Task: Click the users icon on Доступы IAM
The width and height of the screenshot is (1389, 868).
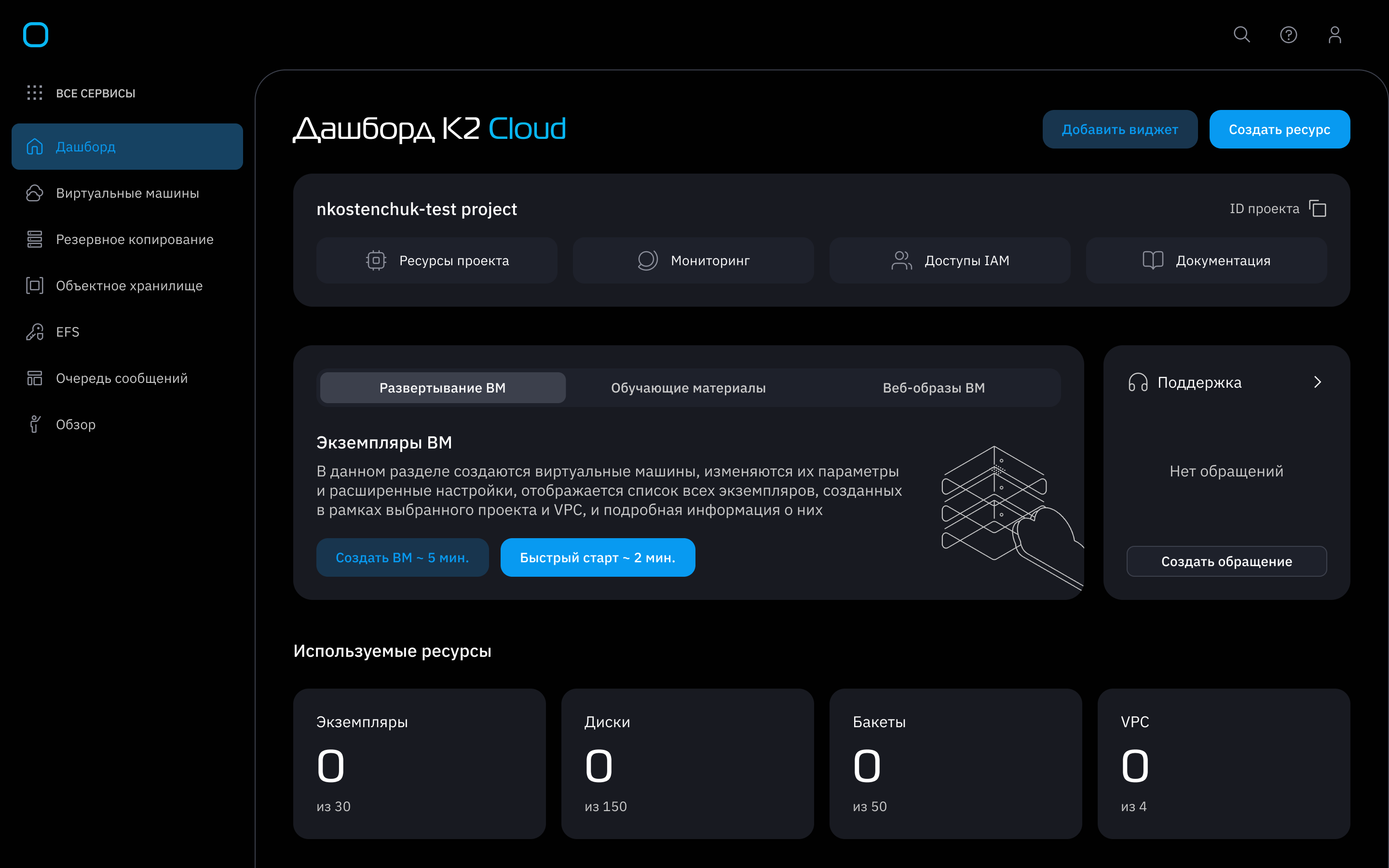Action: [901, 260]
